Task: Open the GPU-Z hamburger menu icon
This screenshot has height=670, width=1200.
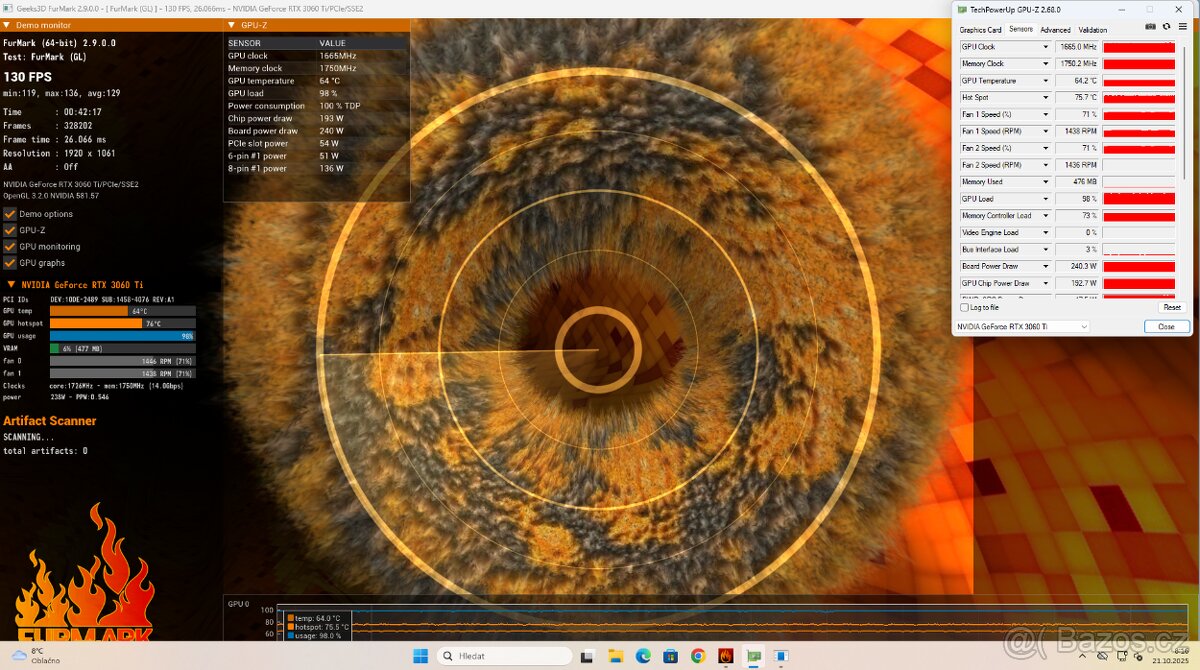Action: (1183, 26)
